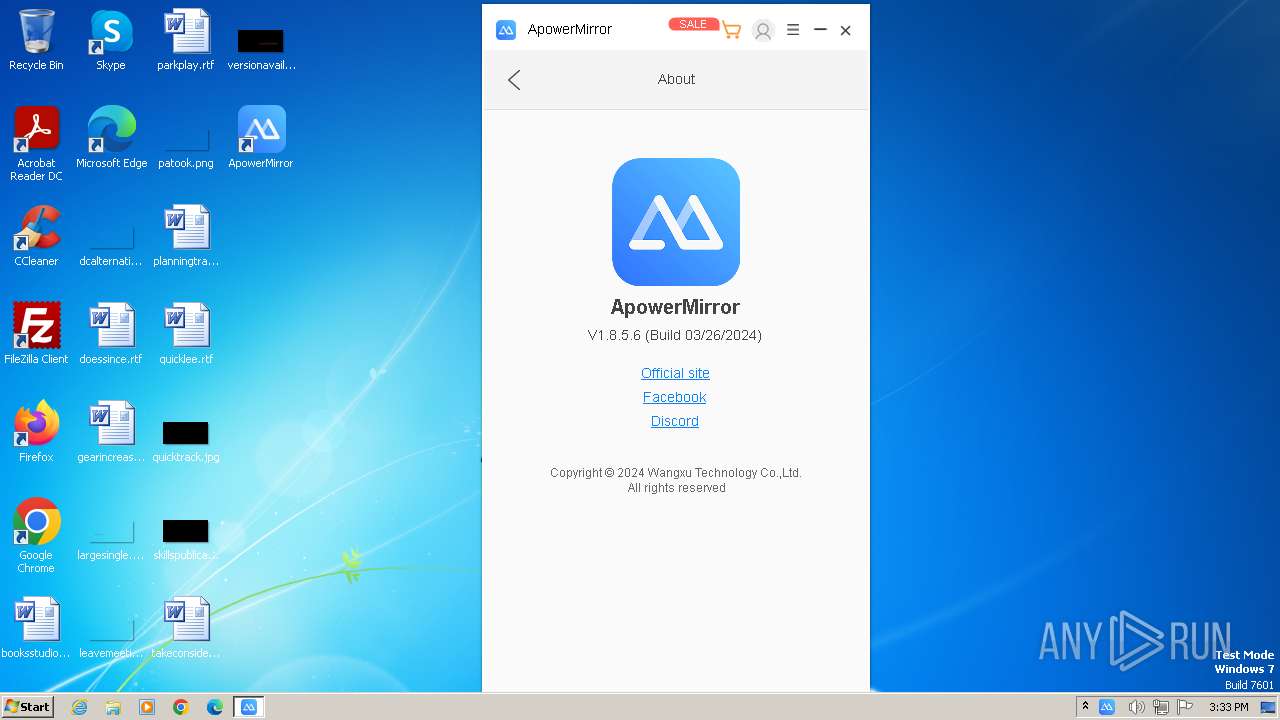Image resolution: width=1280 pixels, height=720 pixels.
Task: Select the dcalternati file icon
Action: point(111,244)
